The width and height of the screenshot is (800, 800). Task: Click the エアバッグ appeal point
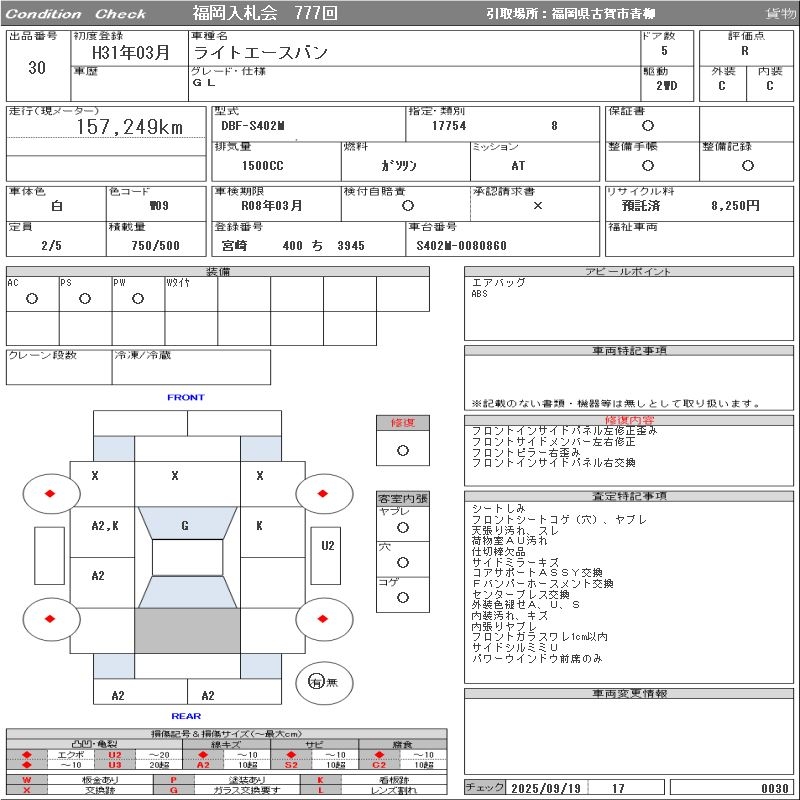point(498,283)
